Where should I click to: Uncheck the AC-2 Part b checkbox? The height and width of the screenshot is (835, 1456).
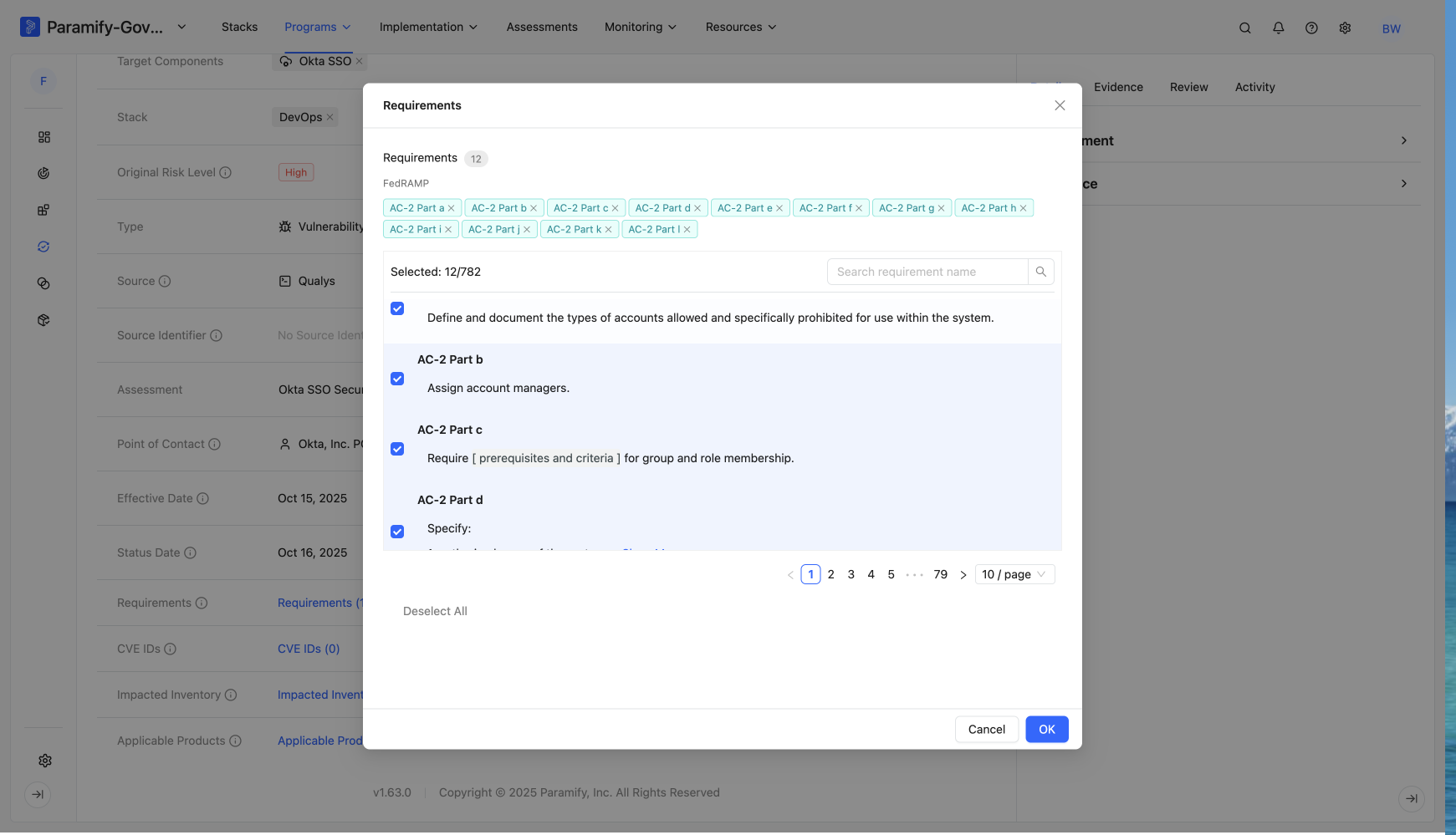click(397, 379)
